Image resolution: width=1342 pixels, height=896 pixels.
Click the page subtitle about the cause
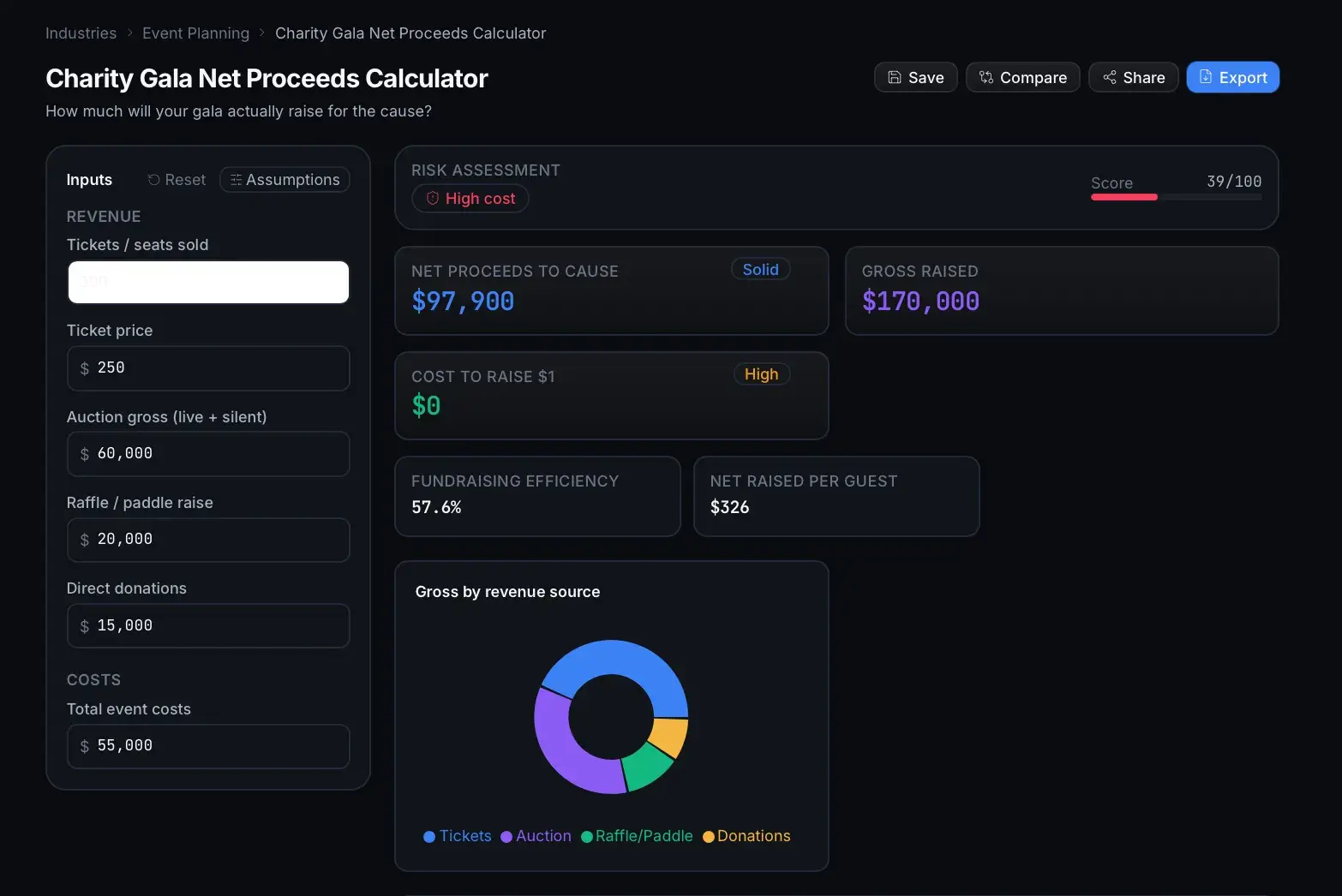pyautogui.click(x=238, y=111)
